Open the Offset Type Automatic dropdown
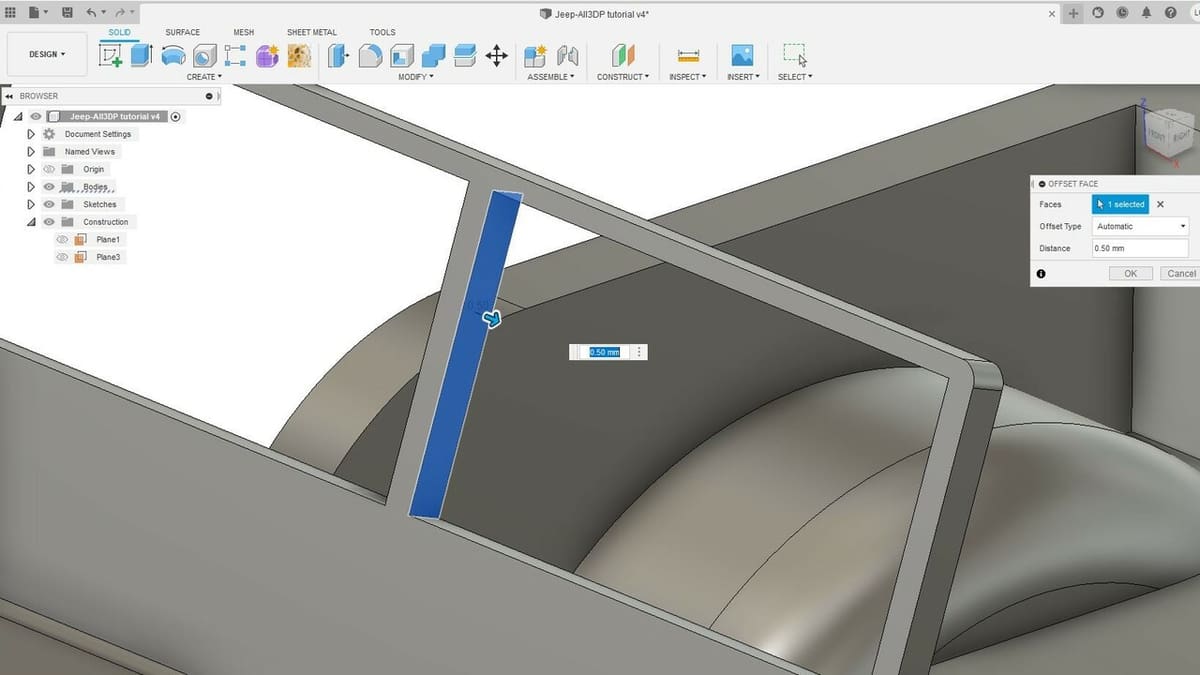The height and width of the screenshot is (675, 1200). click(x=1141, y=226)
